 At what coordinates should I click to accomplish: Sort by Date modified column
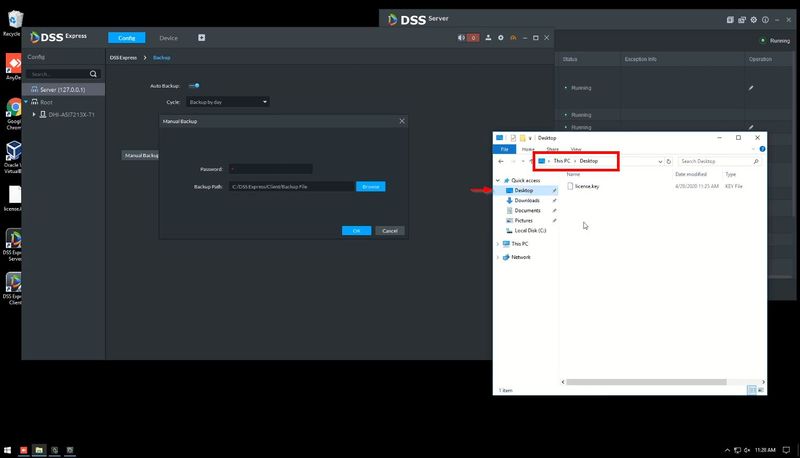click(x=691, y=174)
